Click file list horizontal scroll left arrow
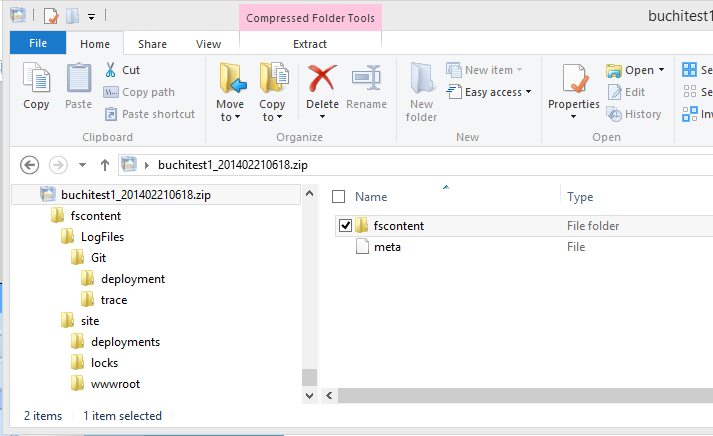 329,396
